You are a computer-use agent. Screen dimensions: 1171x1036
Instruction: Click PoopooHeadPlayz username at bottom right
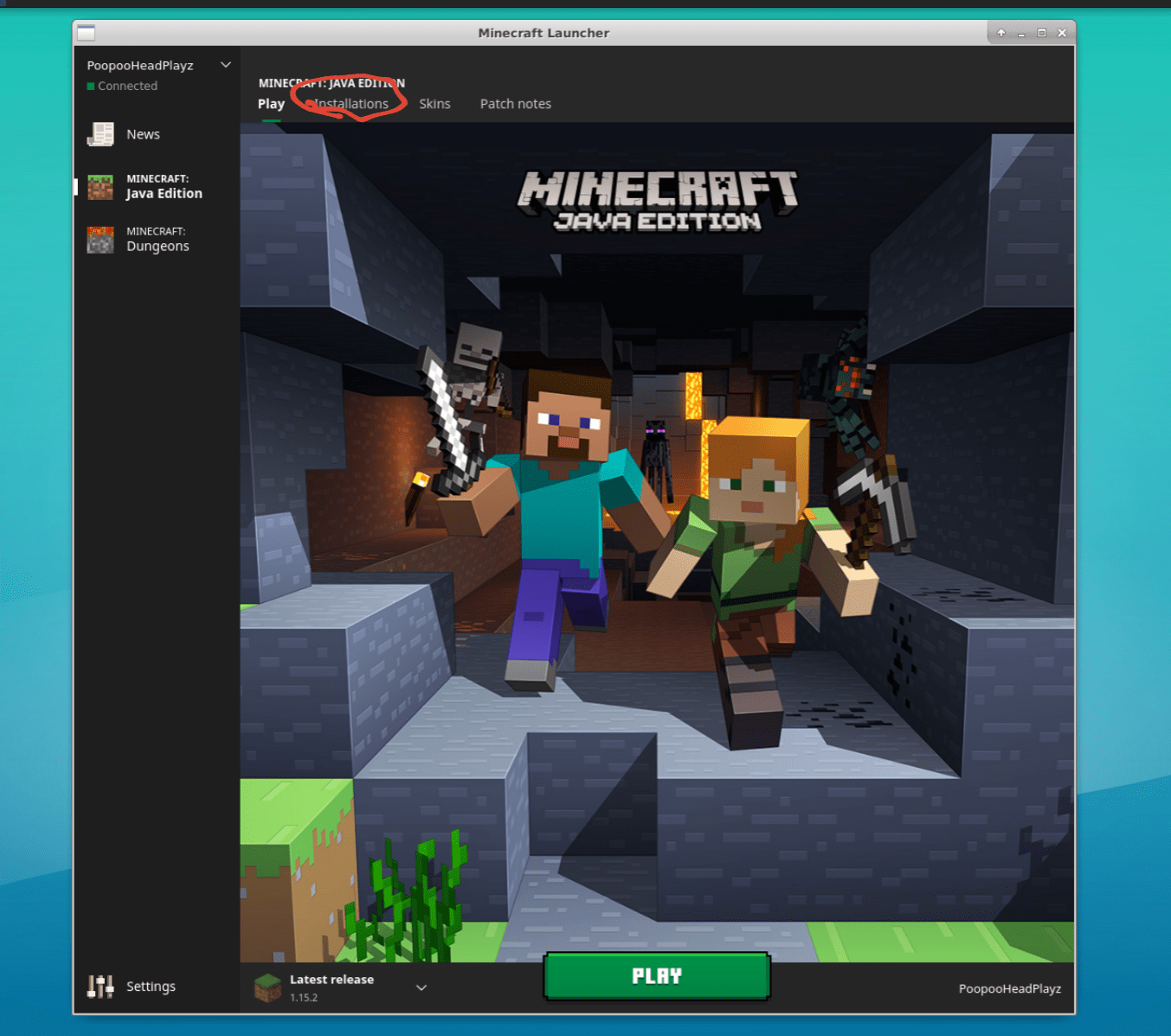point(1009,988)
